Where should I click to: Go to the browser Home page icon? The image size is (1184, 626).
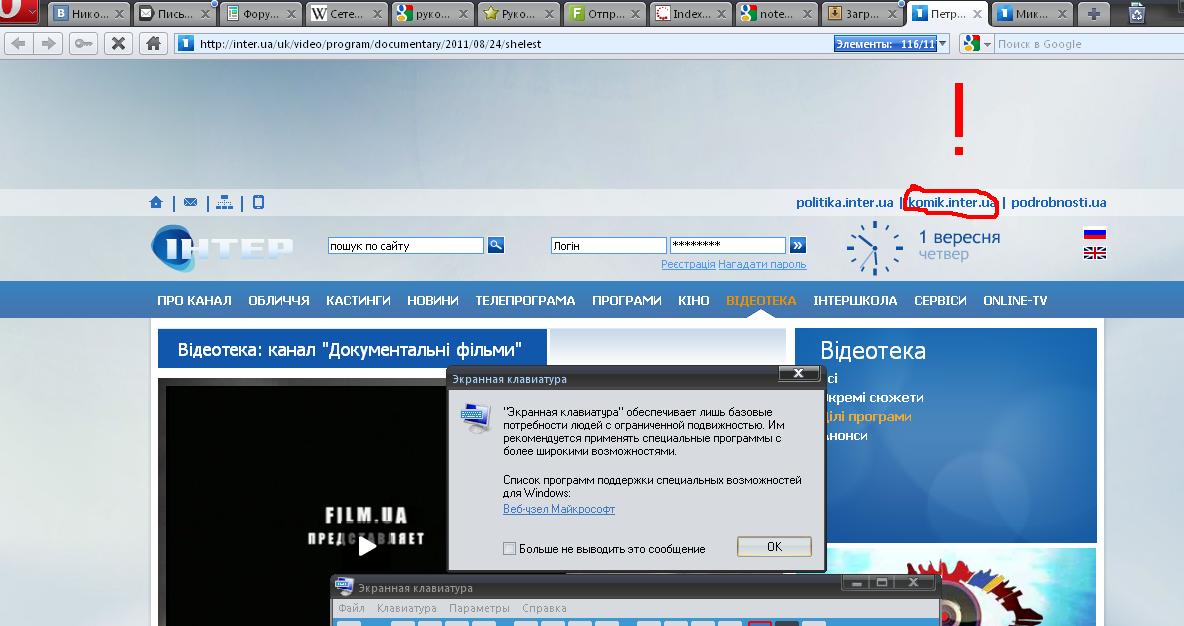(x=153, y=44)
